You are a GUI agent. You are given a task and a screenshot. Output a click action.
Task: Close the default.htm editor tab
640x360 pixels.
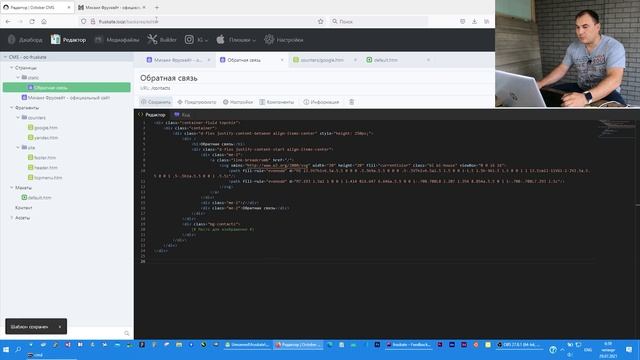(428, 60)
